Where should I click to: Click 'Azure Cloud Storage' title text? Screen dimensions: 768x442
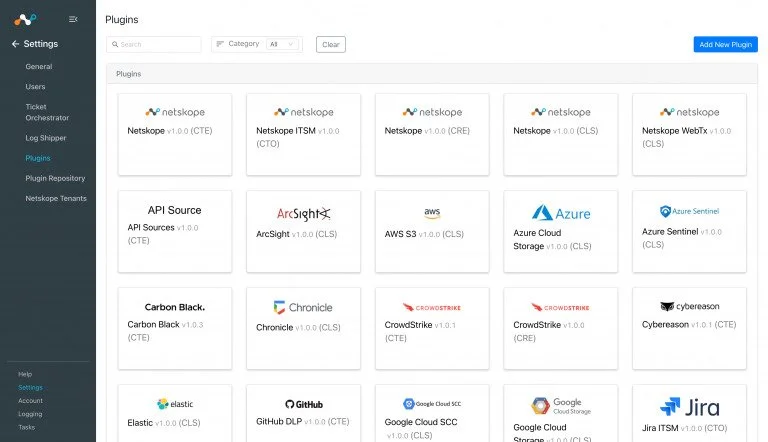pyautogui.click(x=537, y=239)
